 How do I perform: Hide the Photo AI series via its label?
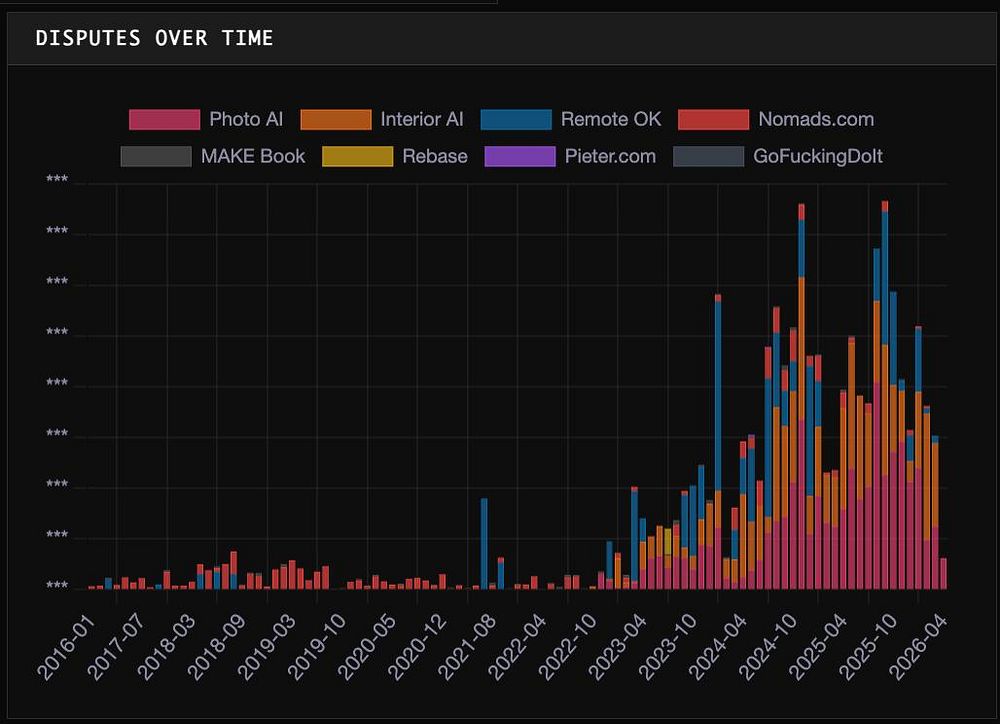click(x=246, y=119)
